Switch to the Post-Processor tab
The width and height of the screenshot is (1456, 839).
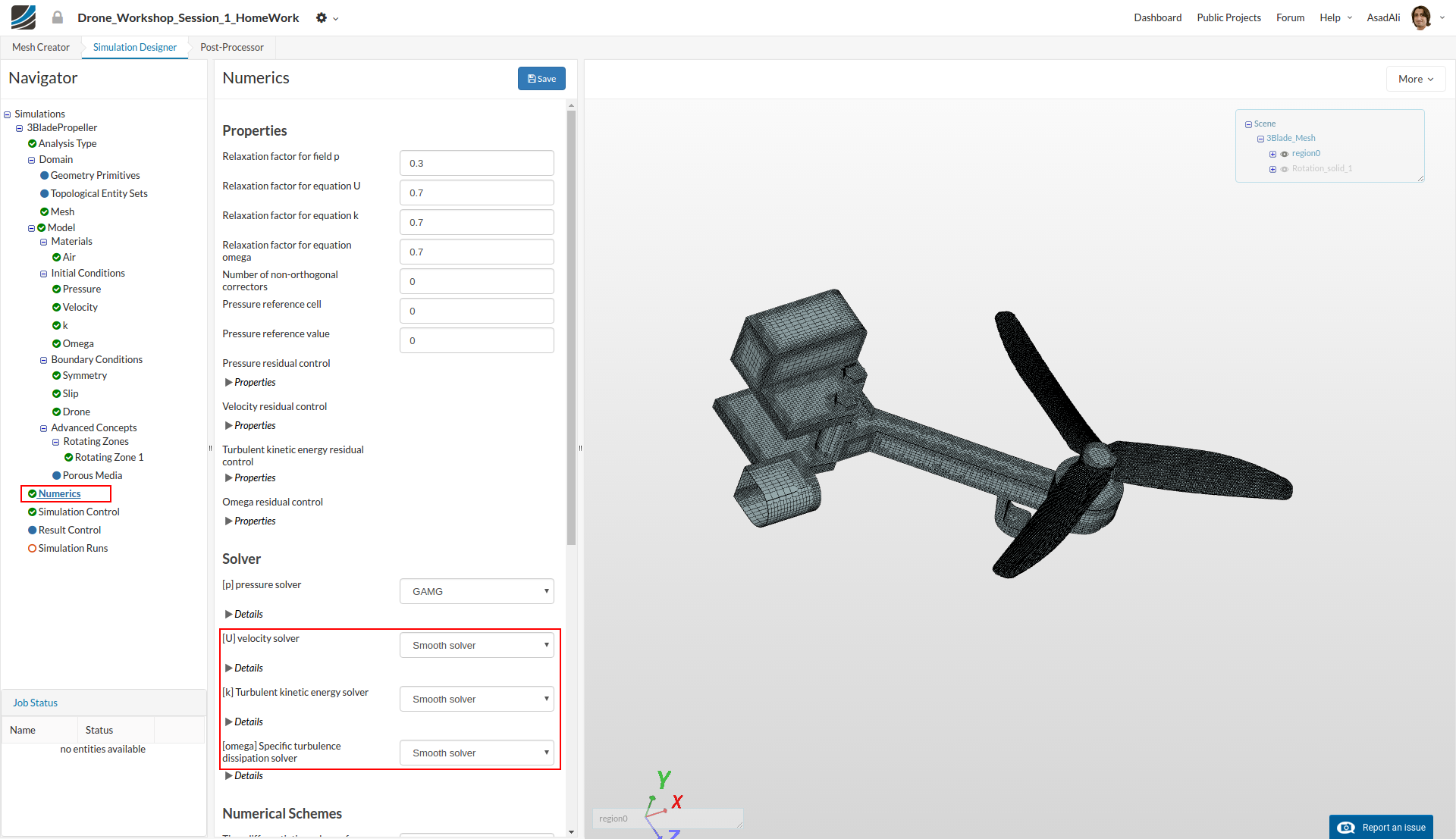click(232, 47)
